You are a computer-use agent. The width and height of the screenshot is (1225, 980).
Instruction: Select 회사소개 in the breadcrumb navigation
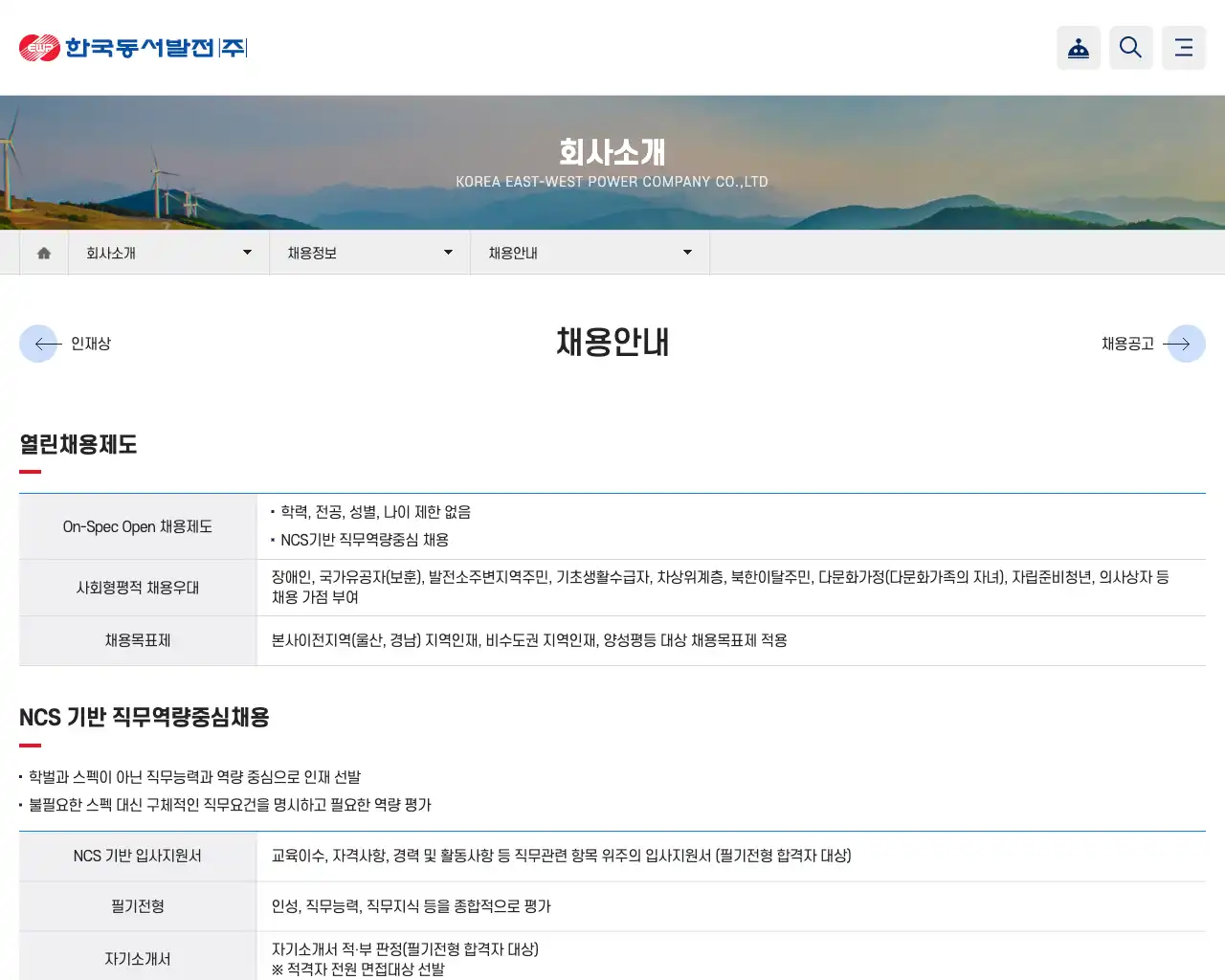pyautogui.click(x=112, y=253)
